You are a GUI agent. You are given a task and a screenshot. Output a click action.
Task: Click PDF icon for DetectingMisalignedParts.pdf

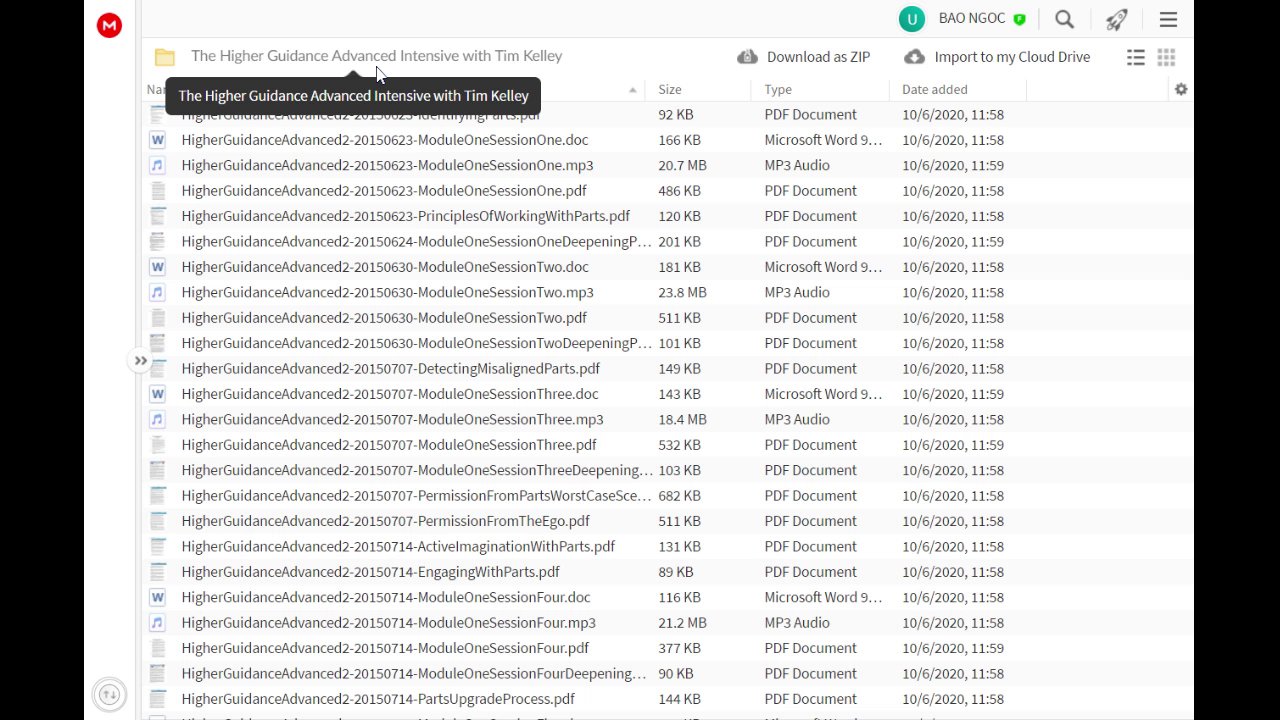tap(157, 369)
